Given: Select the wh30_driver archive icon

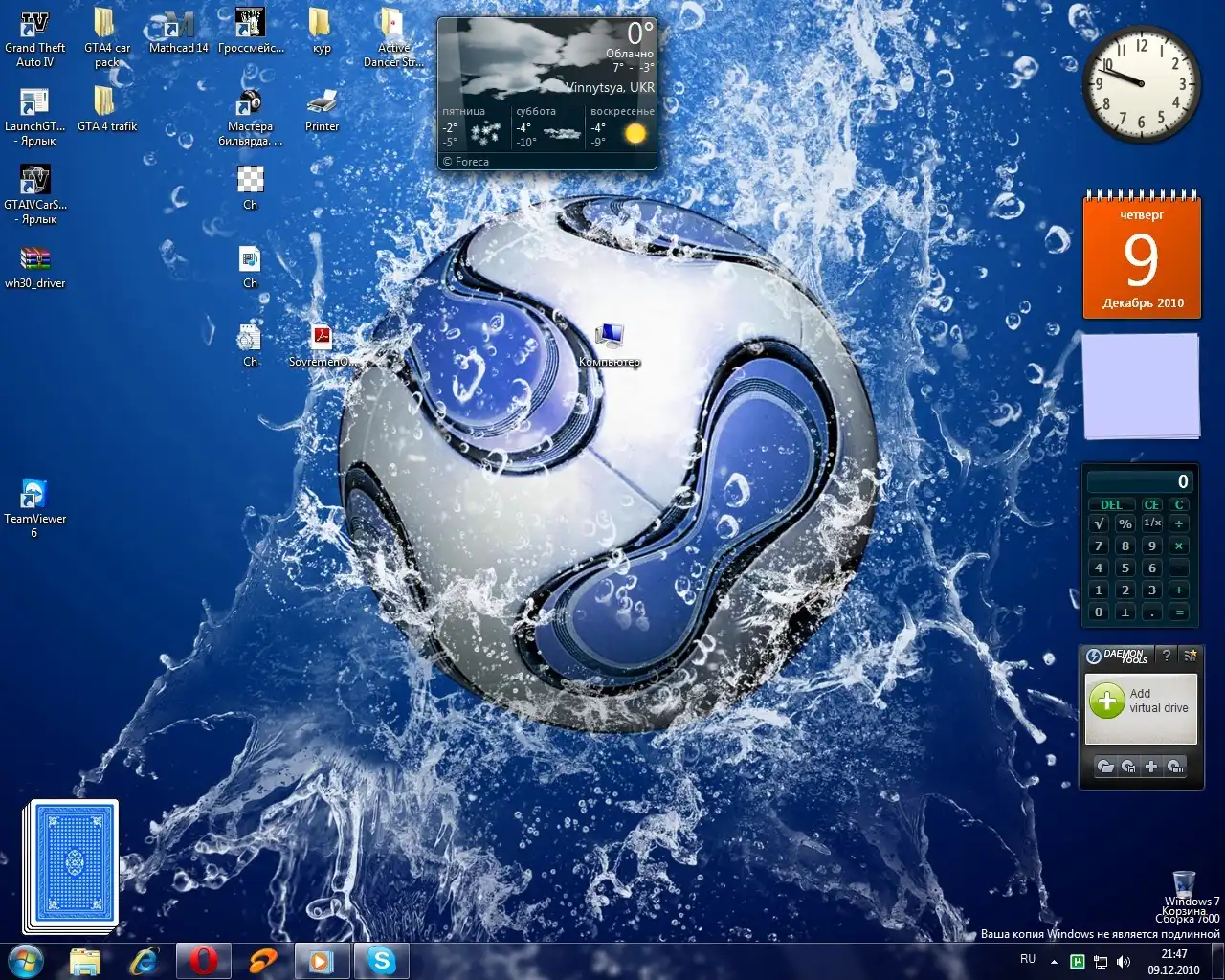Looking at the screenshot, I should pyautogui.click(x=34, y=259).
